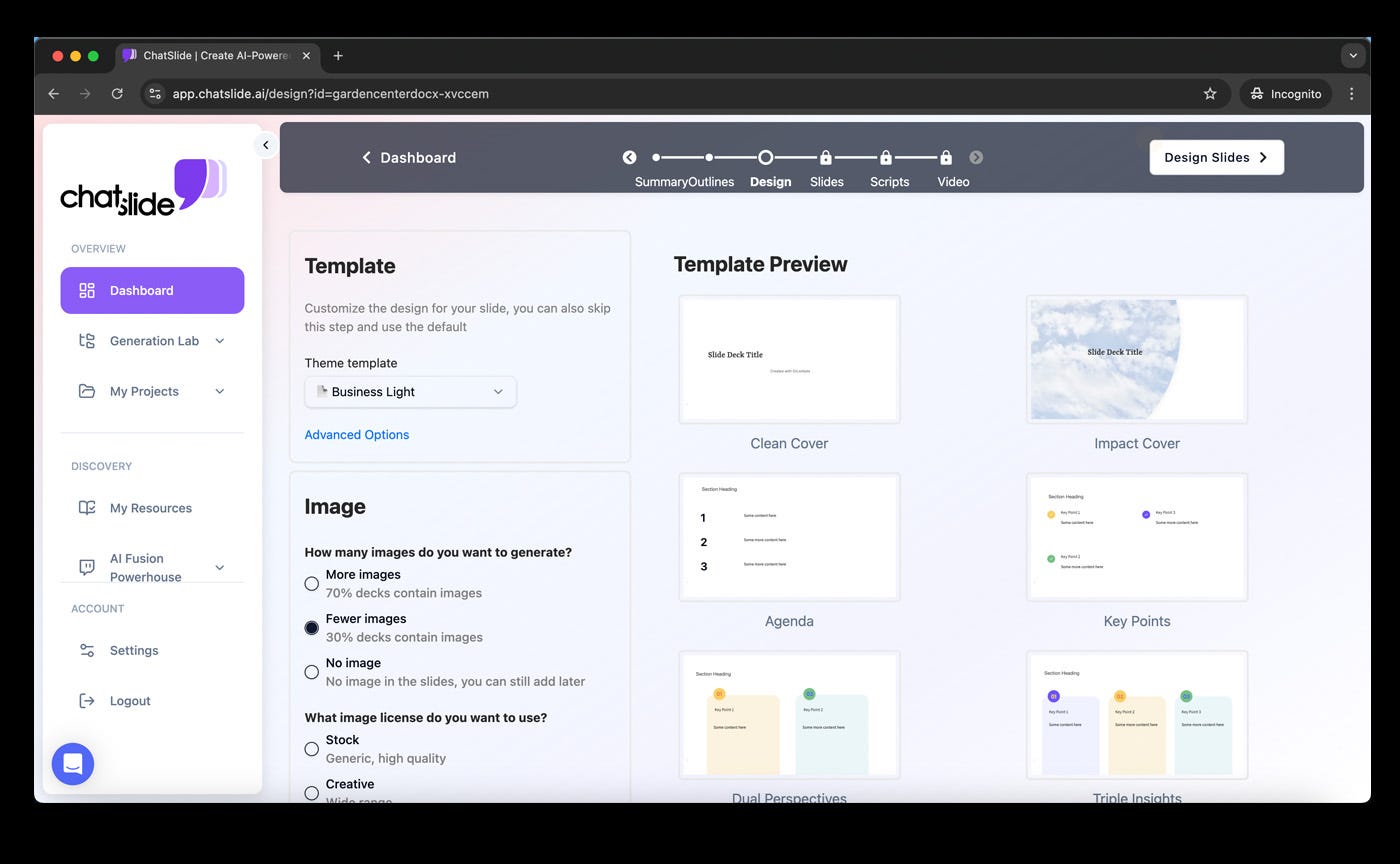Click the locked Video step icon
This screenshot has height=864, width=1400.
pyautogui.click(x=946, y=157)
